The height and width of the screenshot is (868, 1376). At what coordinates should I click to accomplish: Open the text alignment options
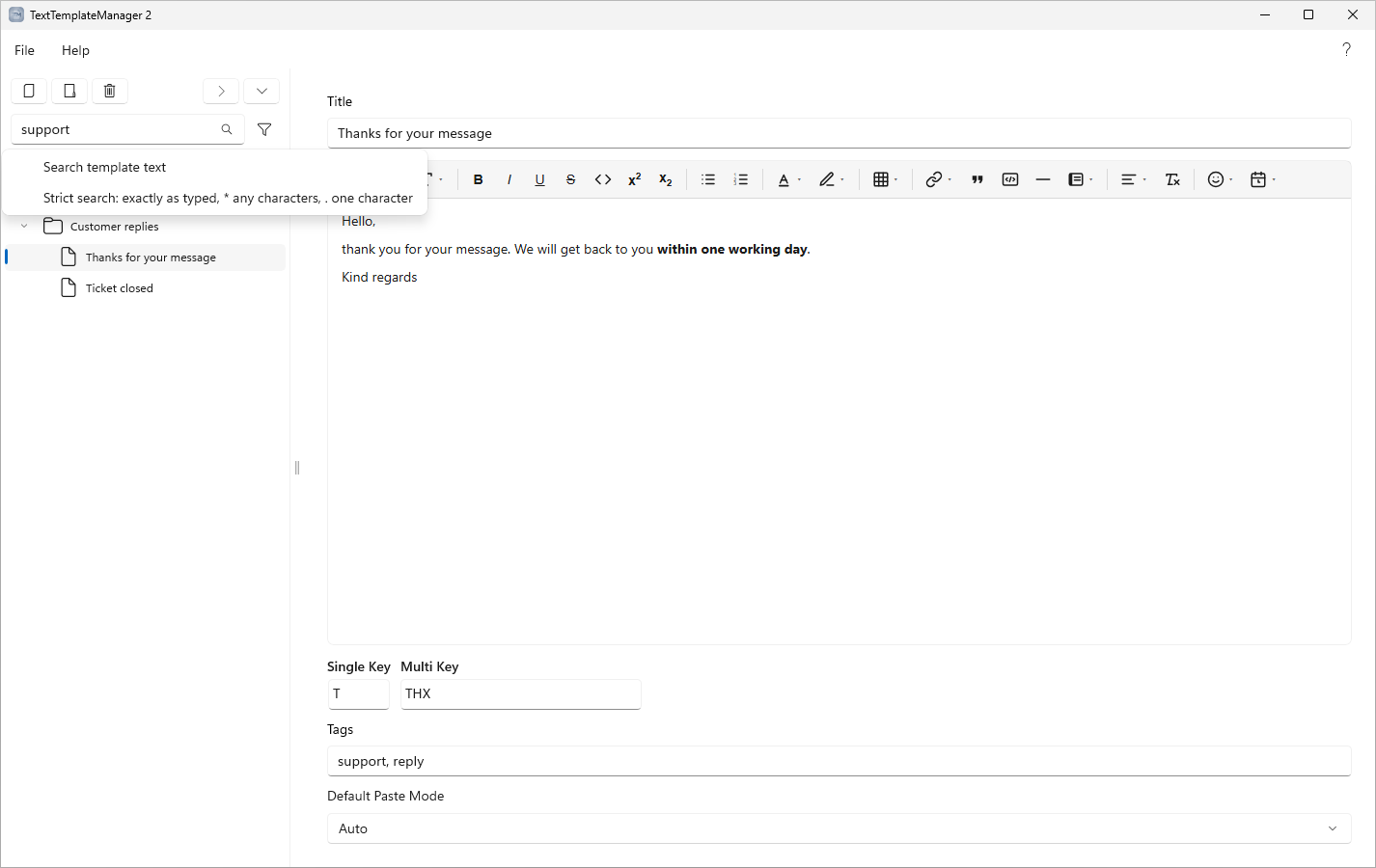point(1133,179)
